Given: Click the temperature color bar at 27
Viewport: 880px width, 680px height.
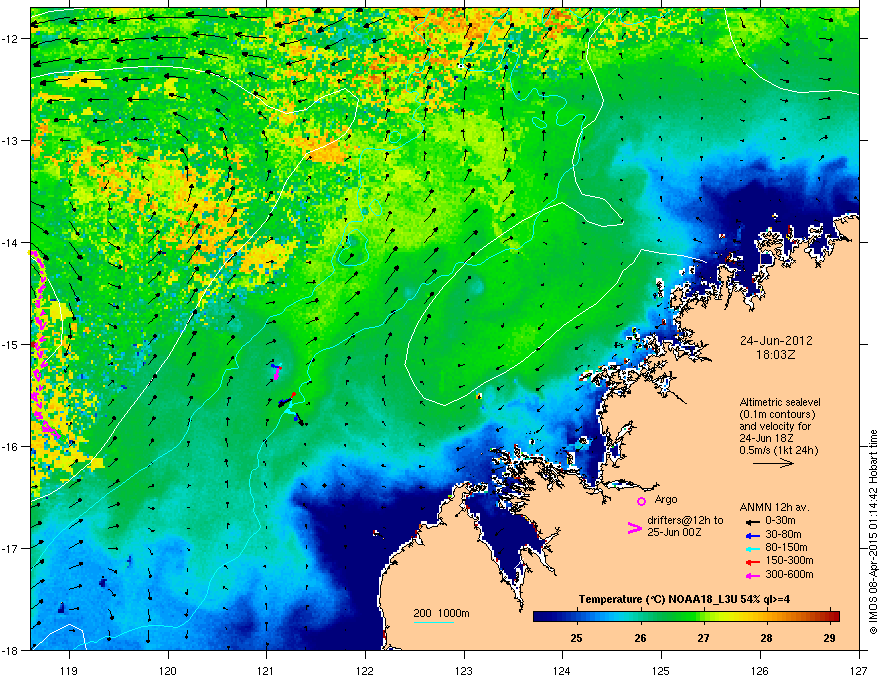Looking at the screenshot, I should point(703,617).
